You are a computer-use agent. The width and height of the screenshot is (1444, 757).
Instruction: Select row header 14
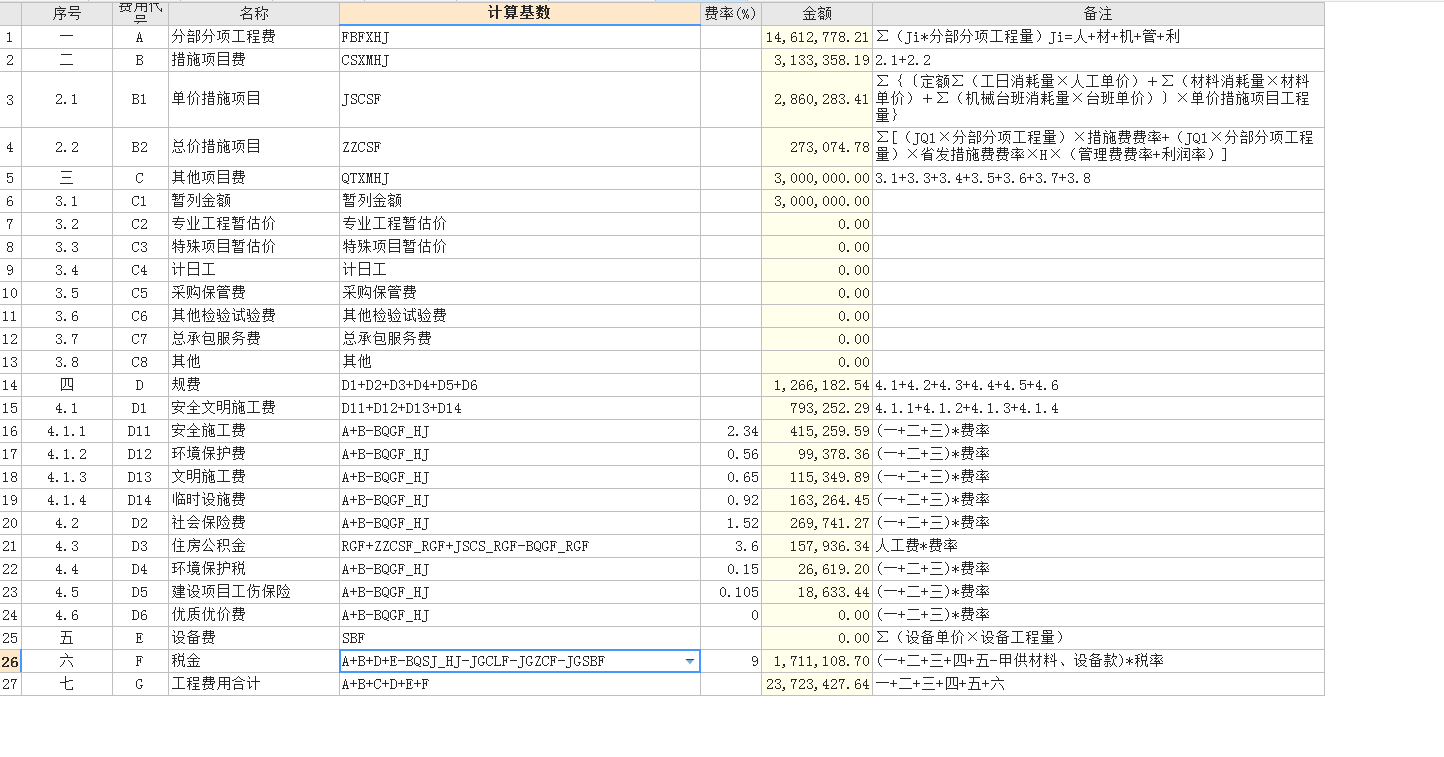(10, 385)
